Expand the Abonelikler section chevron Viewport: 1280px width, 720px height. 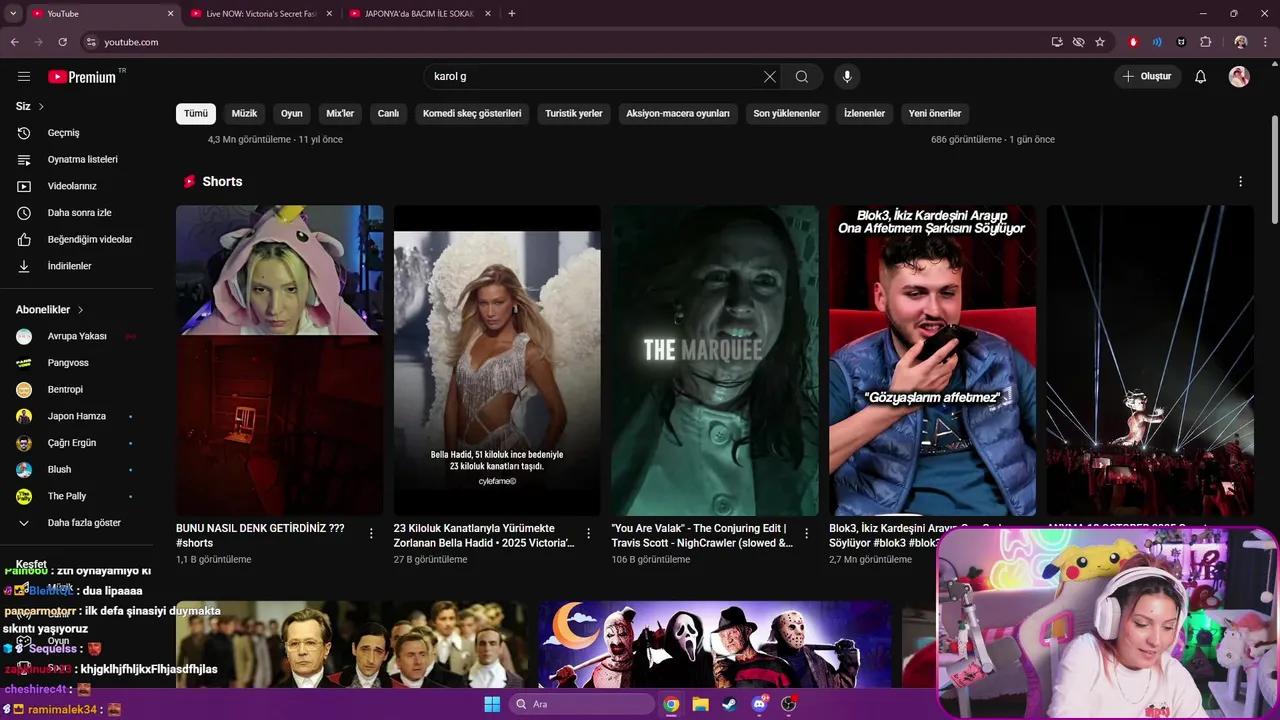click(80, 310)
